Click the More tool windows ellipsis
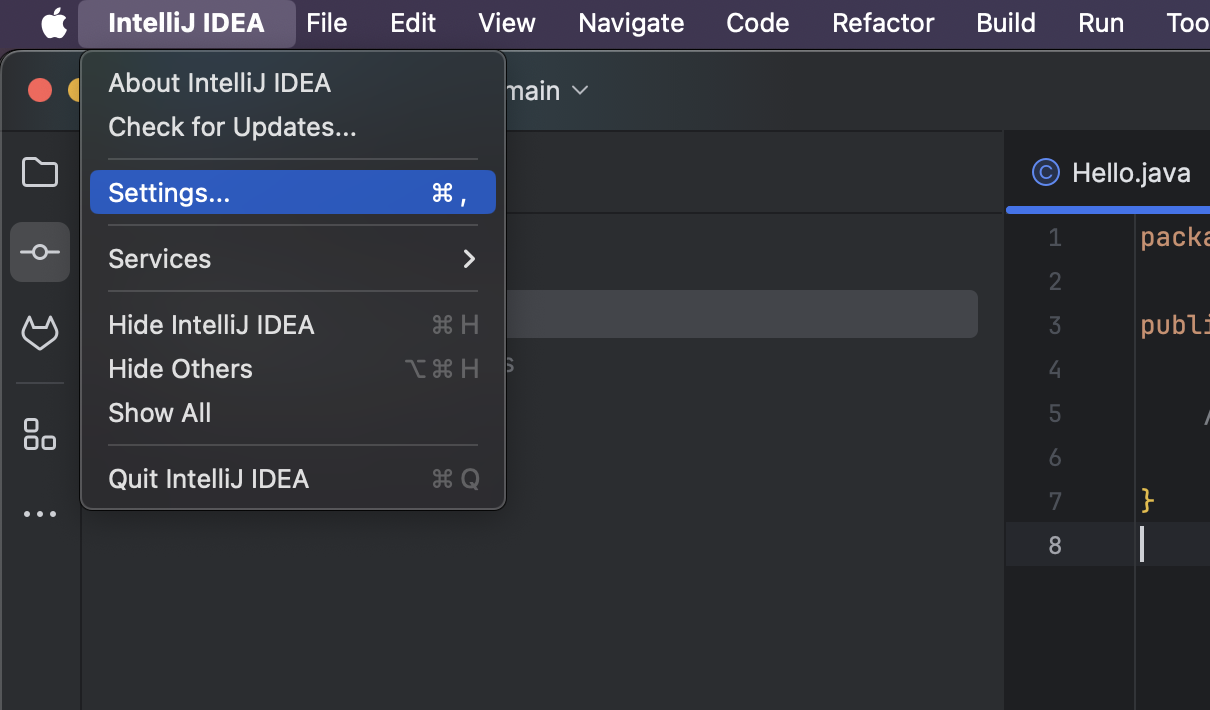 pyautogui.click(x=40, y=514)
